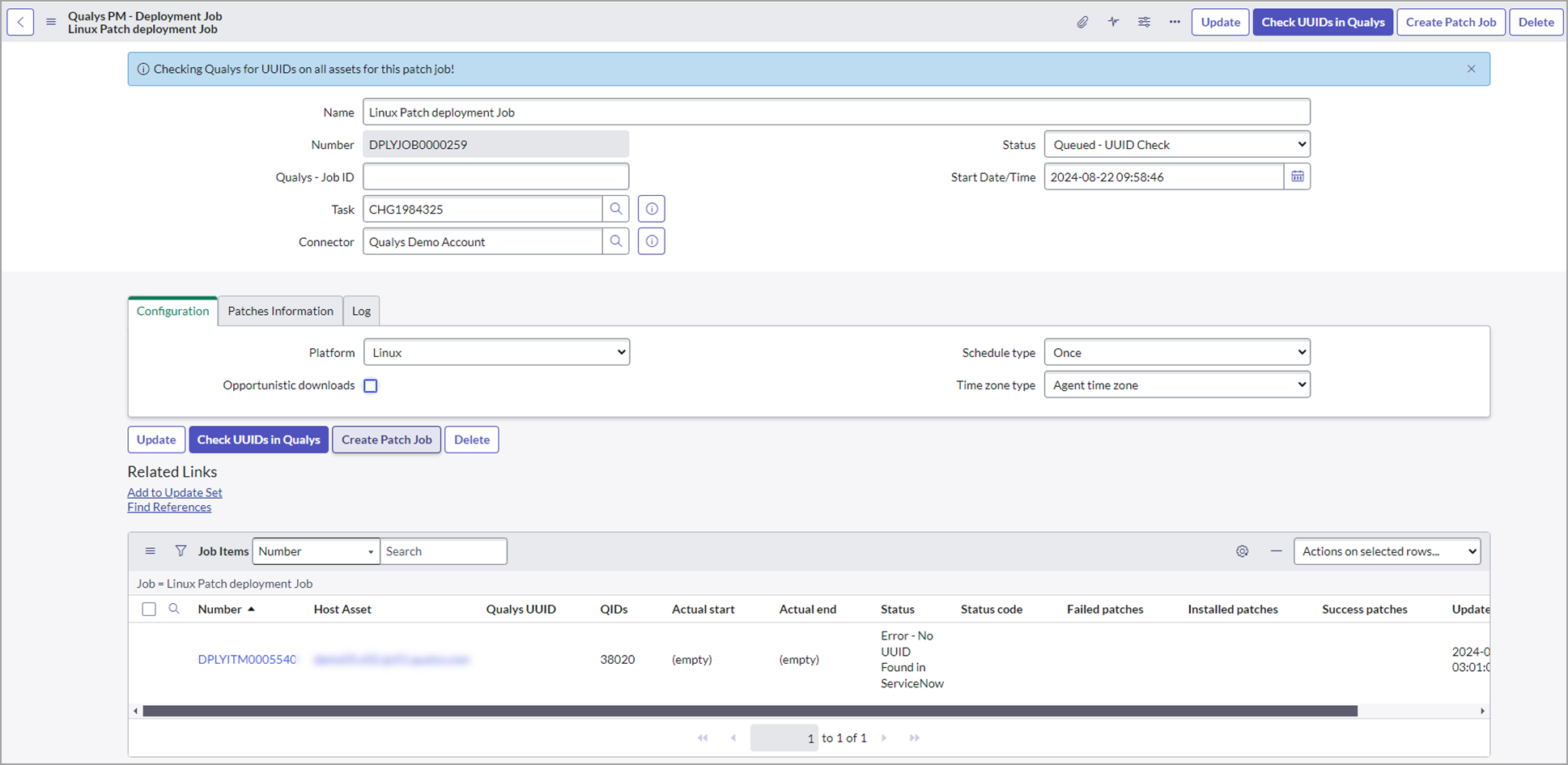The image size is (1568, 765).
Task: Enable the Opportunistic downloads checkbox
Action: [370, 385]
